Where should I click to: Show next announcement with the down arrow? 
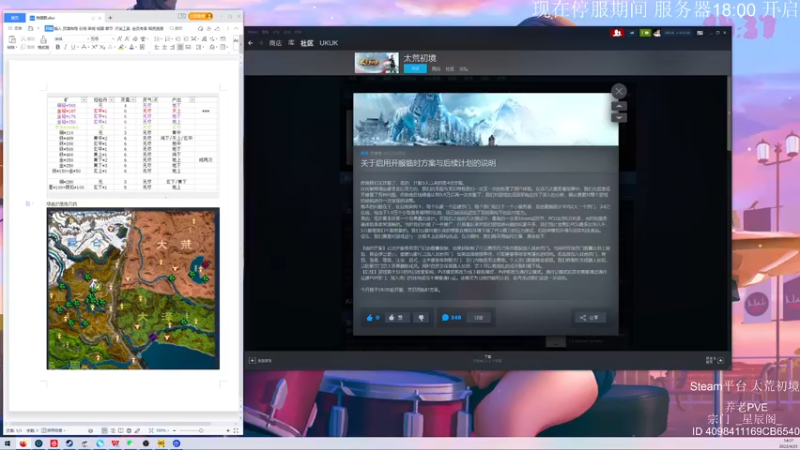[618, 117]
